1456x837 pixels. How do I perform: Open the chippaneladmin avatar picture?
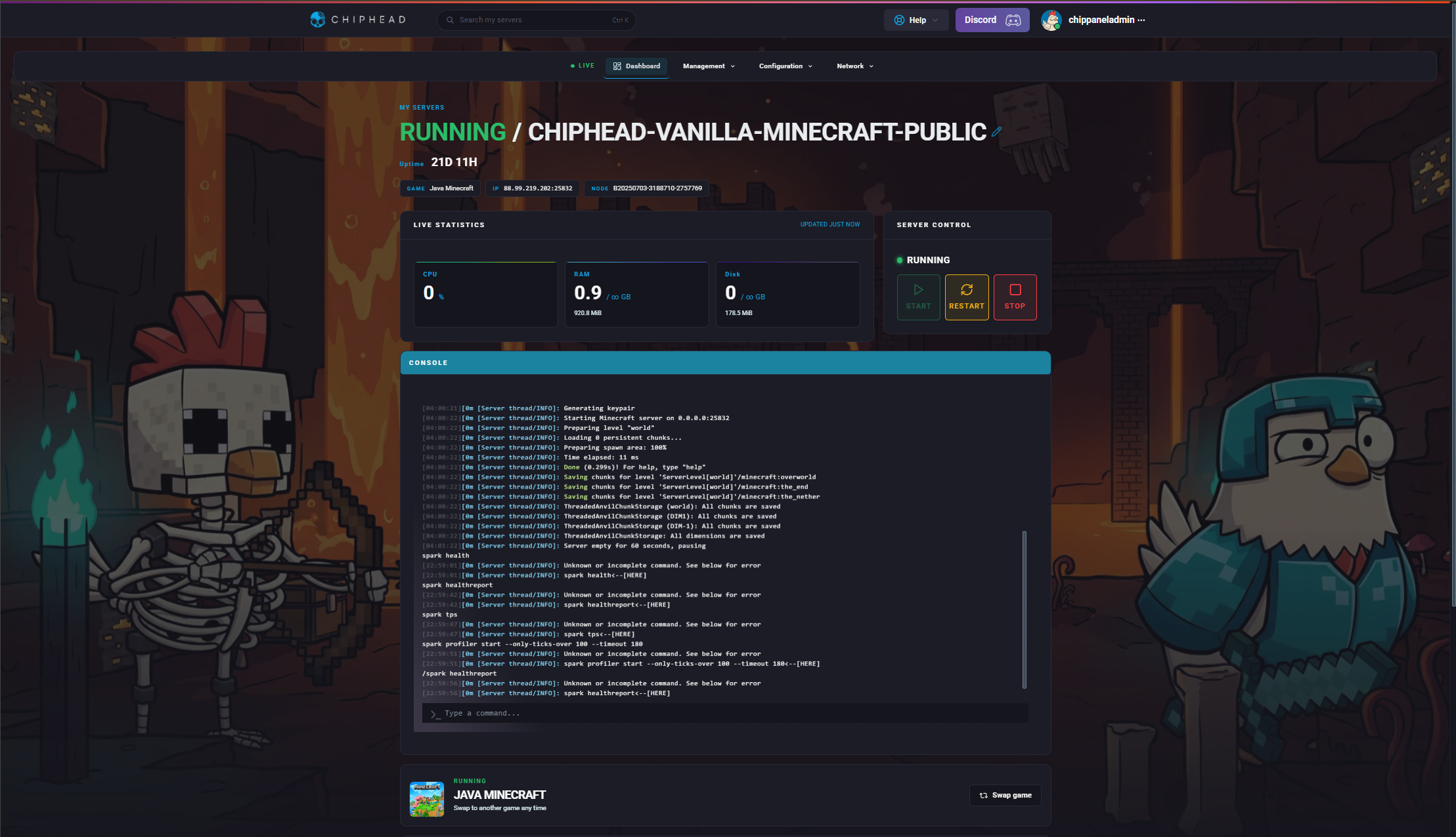click(1051, 20)
